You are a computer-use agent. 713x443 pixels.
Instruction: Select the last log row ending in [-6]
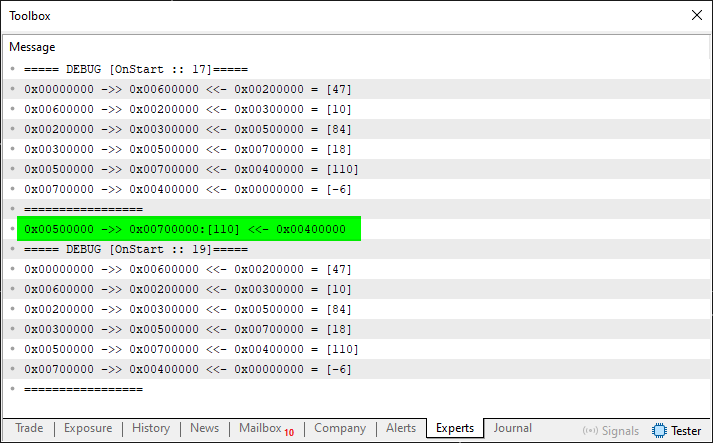click(x=356, y=369)
